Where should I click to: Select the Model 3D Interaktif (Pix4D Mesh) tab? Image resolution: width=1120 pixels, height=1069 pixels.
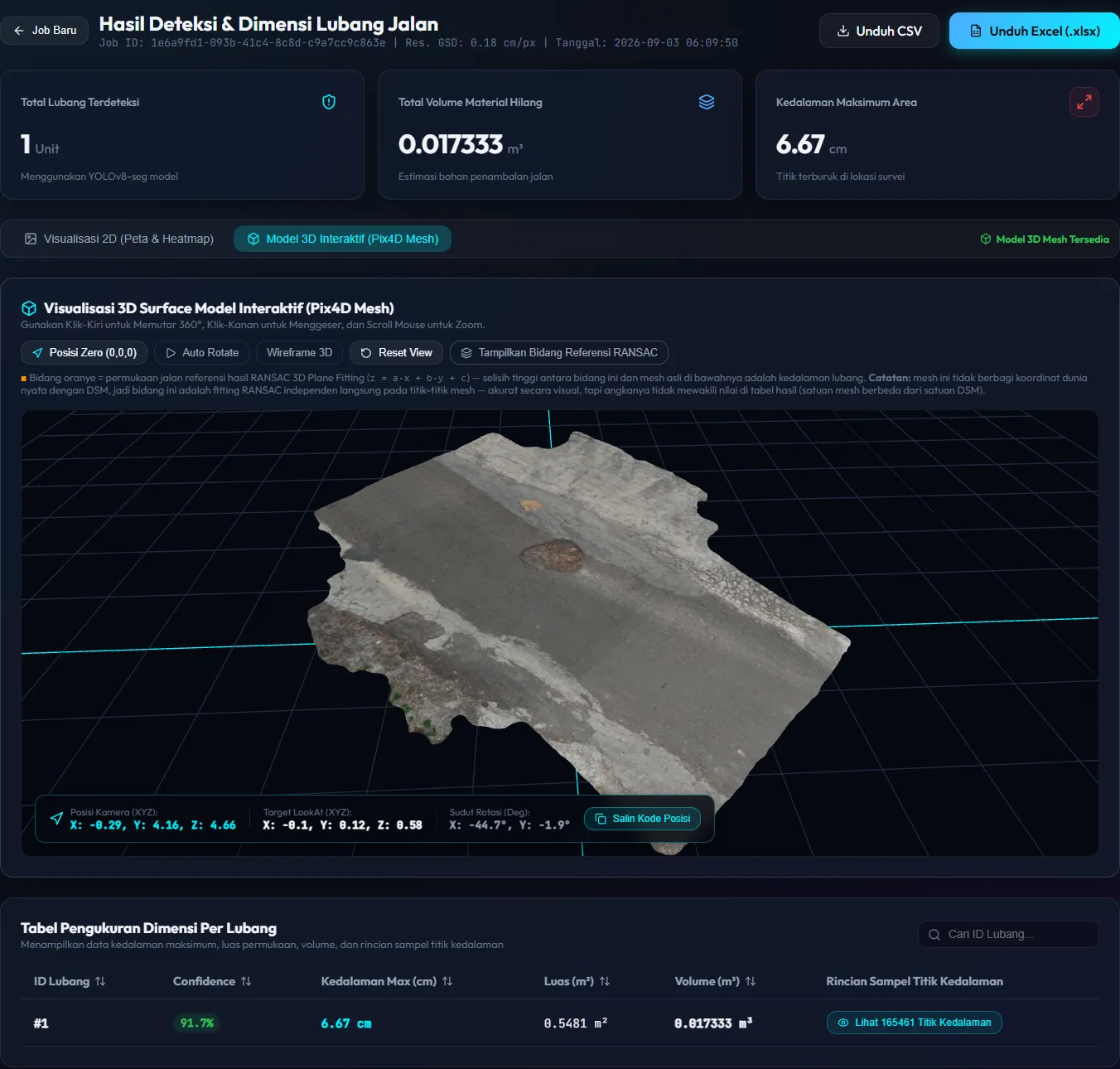342,239
